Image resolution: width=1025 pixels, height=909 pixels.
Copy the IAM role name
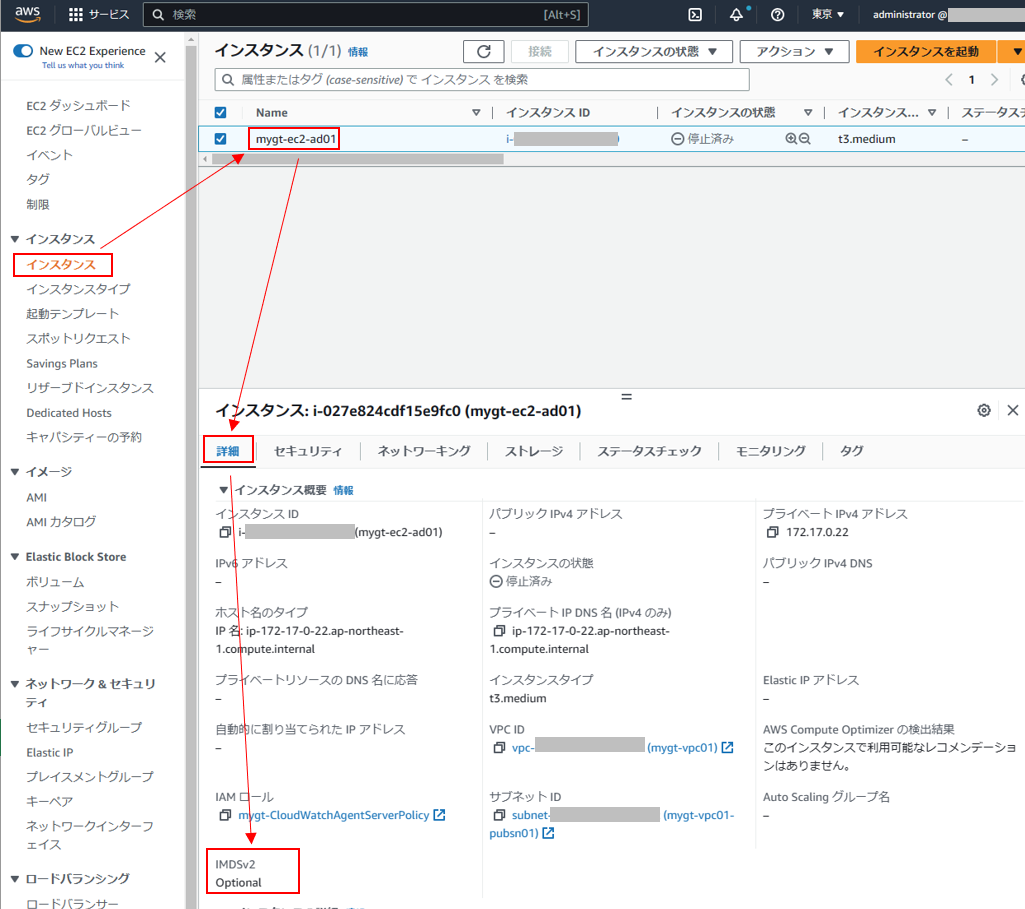[225, 815]
